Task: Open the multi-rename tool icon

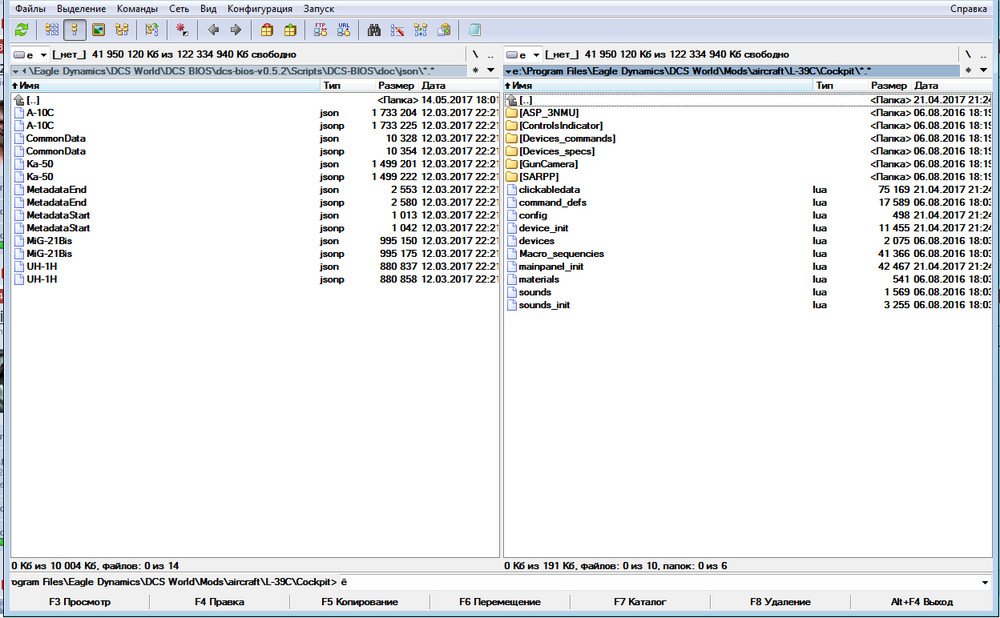Action: point(397,29)
